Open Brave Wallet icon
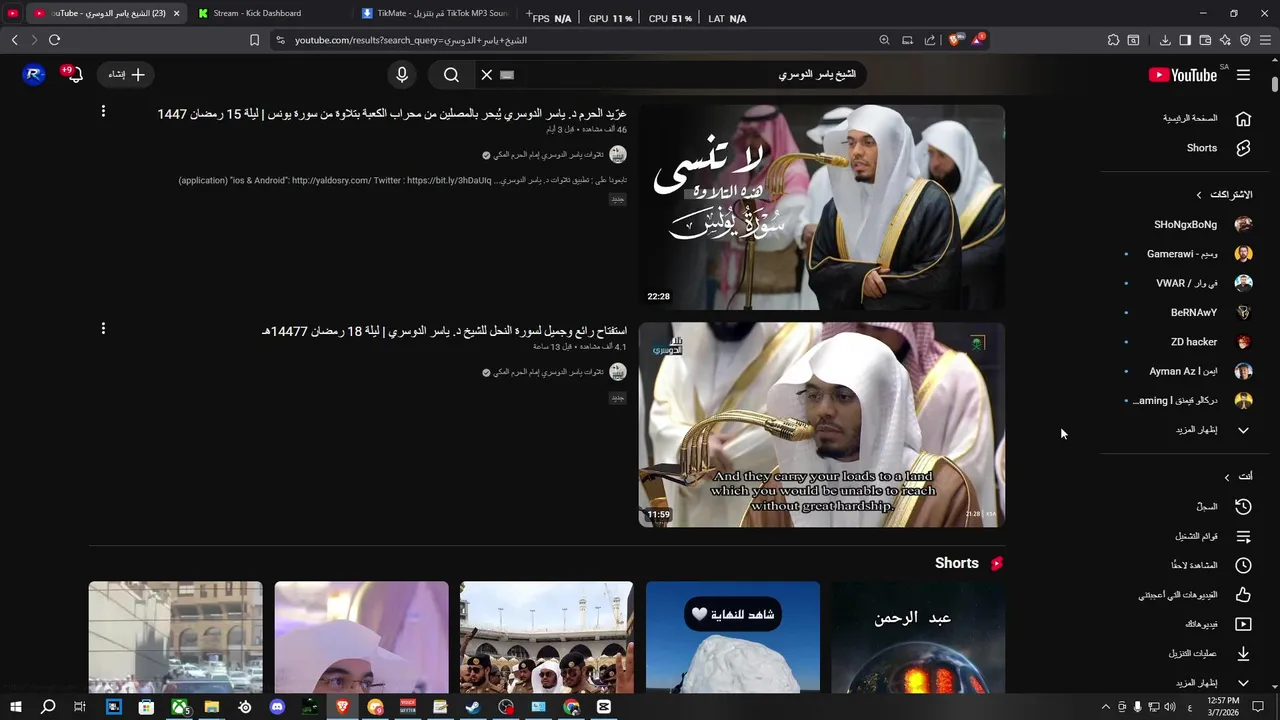This screenshot has width=1280, height=720. point(1205,40)
